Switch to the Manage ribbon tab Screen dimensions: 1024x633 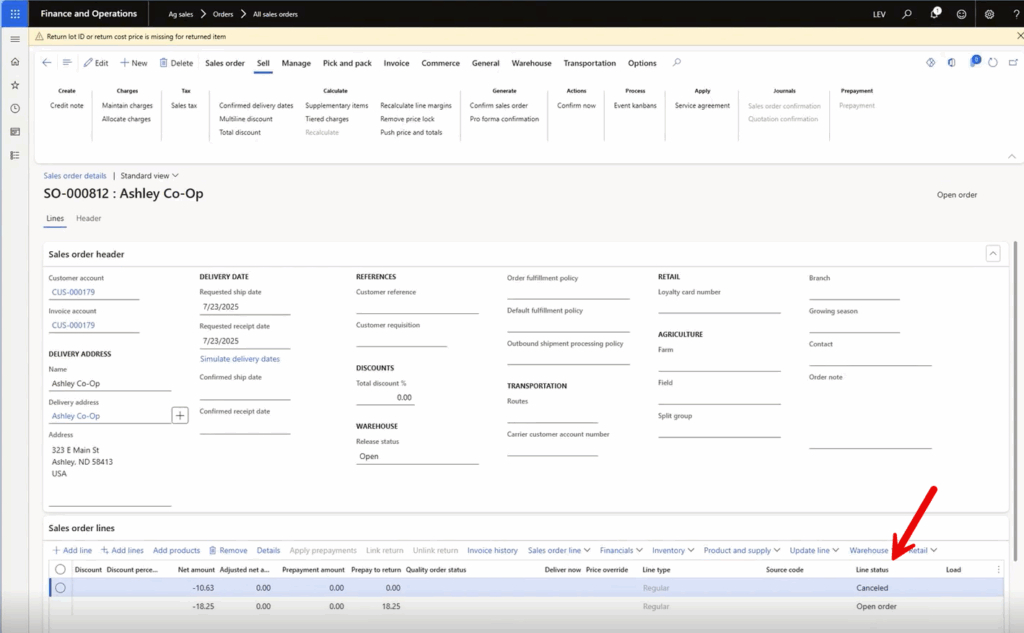pyautogui.click(x=296, y=63)
